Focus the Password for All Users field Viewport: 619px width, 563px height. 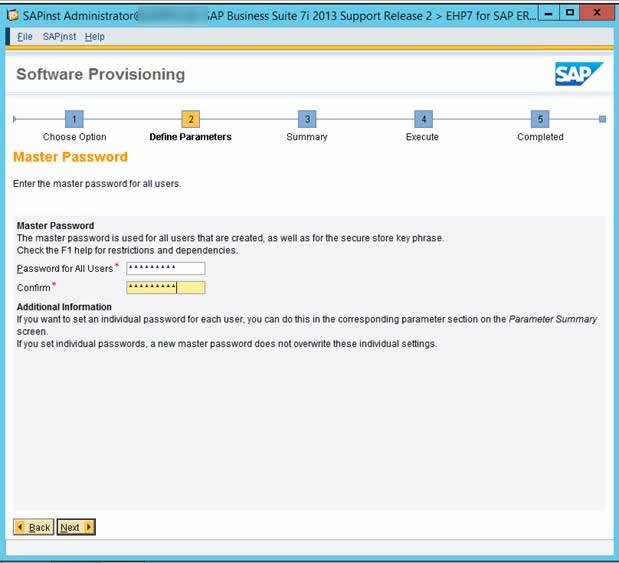(166, 268)
